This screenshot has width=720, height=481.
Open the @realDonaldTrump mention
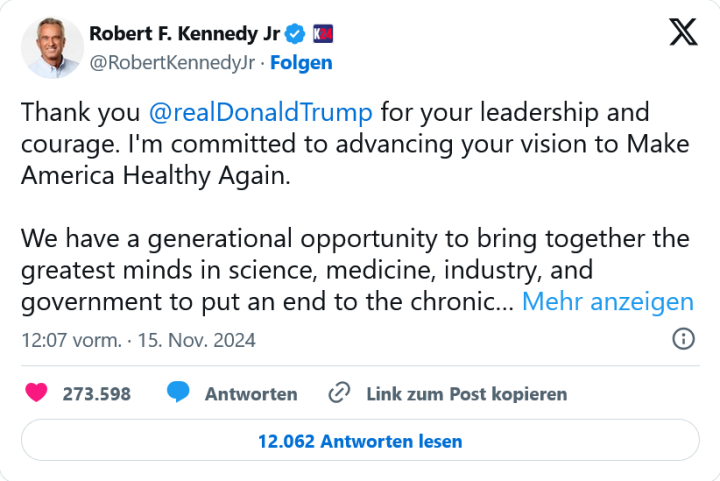(x=260, y=111)
